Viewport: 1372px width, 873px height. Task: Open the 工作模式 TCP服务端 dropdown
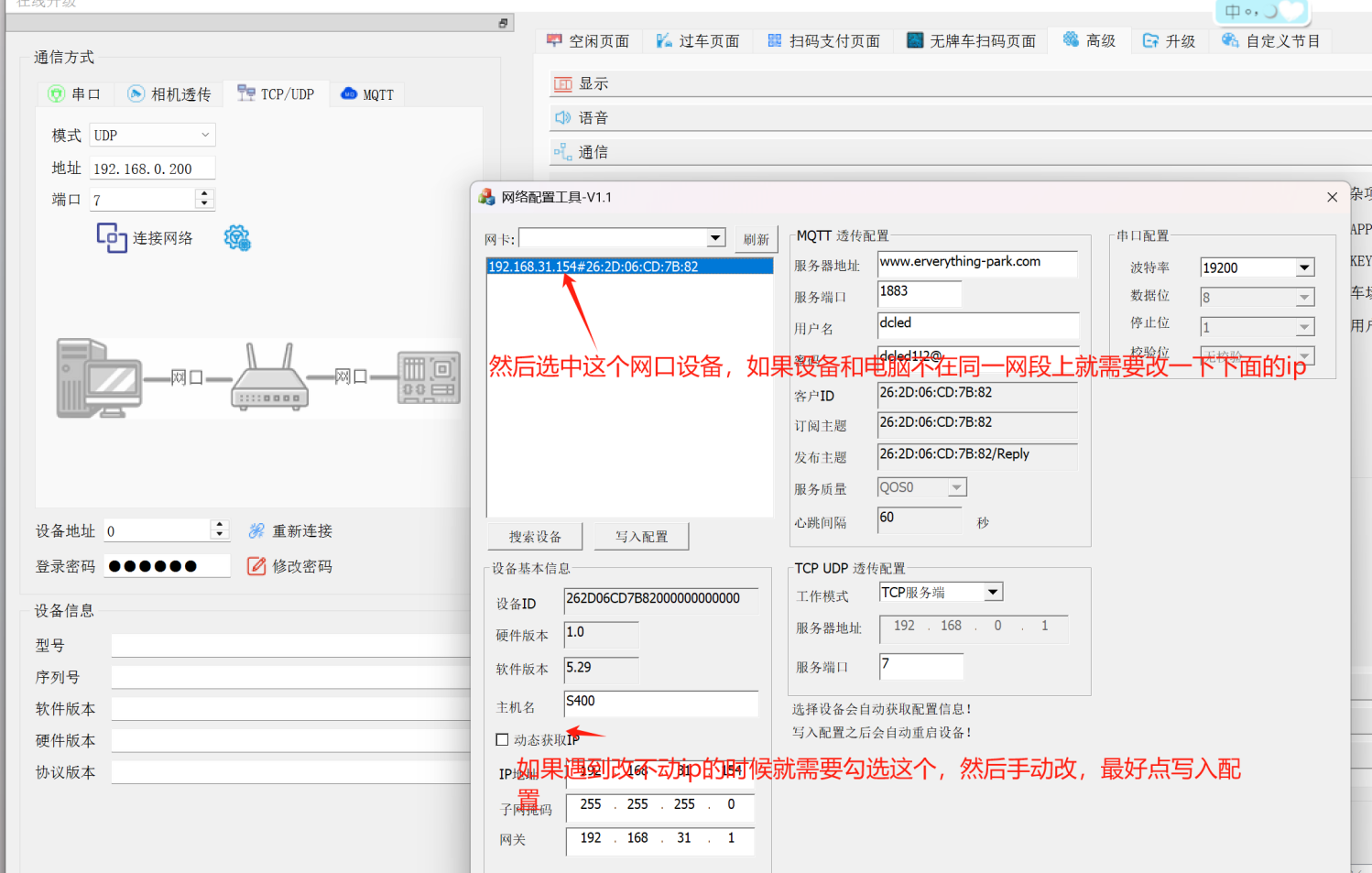click(x=993, y=592)
